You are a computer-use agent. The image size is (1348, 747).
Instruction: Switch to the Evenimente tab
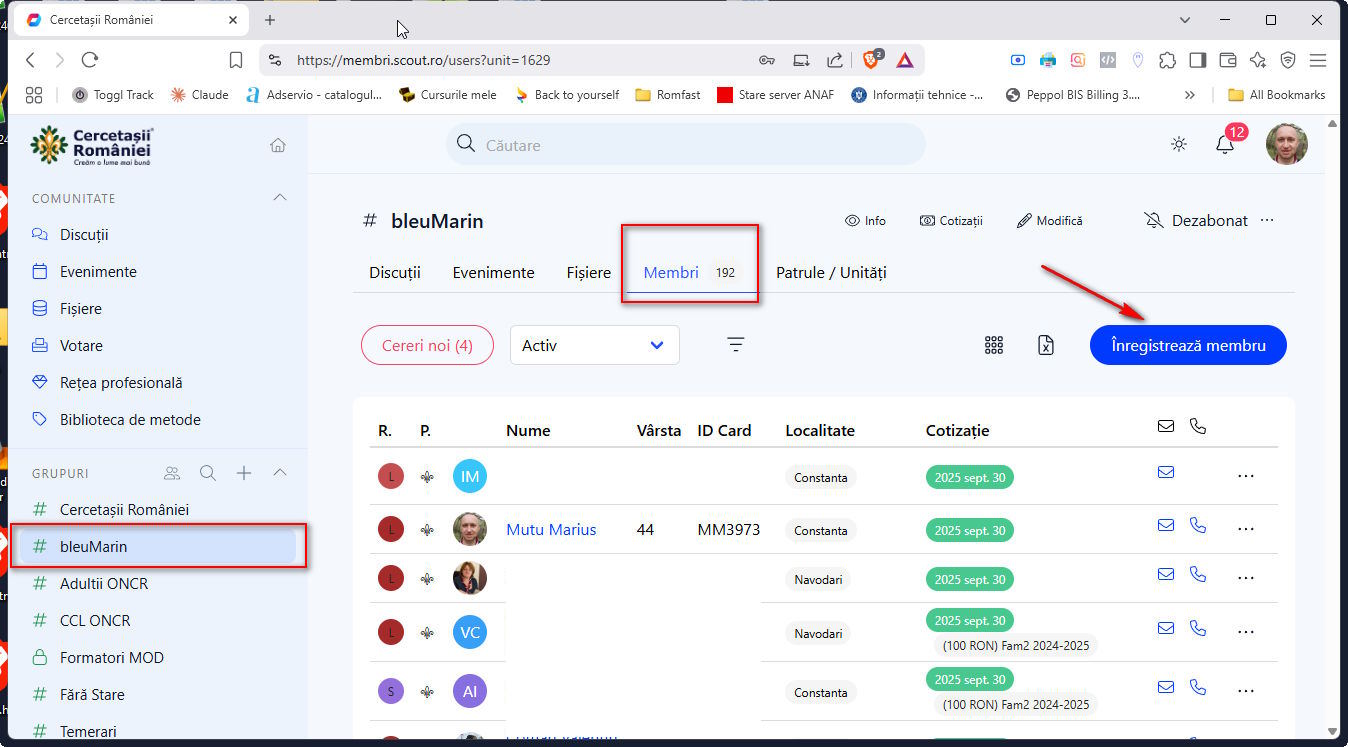pos(493,272)
